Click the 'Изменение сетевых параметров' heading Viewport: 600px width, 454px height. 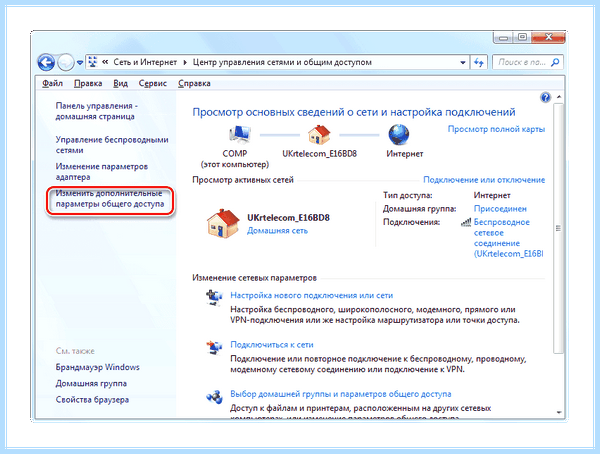point(254,278)
